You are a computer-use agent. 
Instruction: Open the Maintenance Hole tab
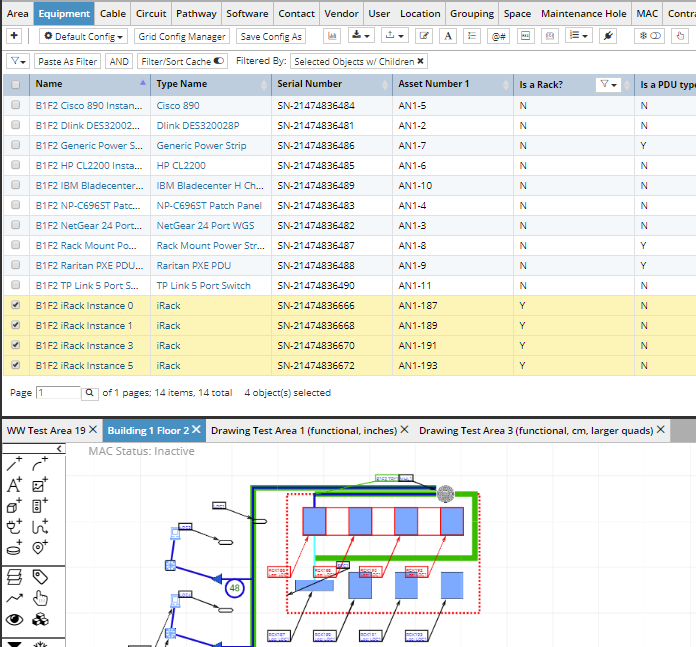click(x=583, y=14)
